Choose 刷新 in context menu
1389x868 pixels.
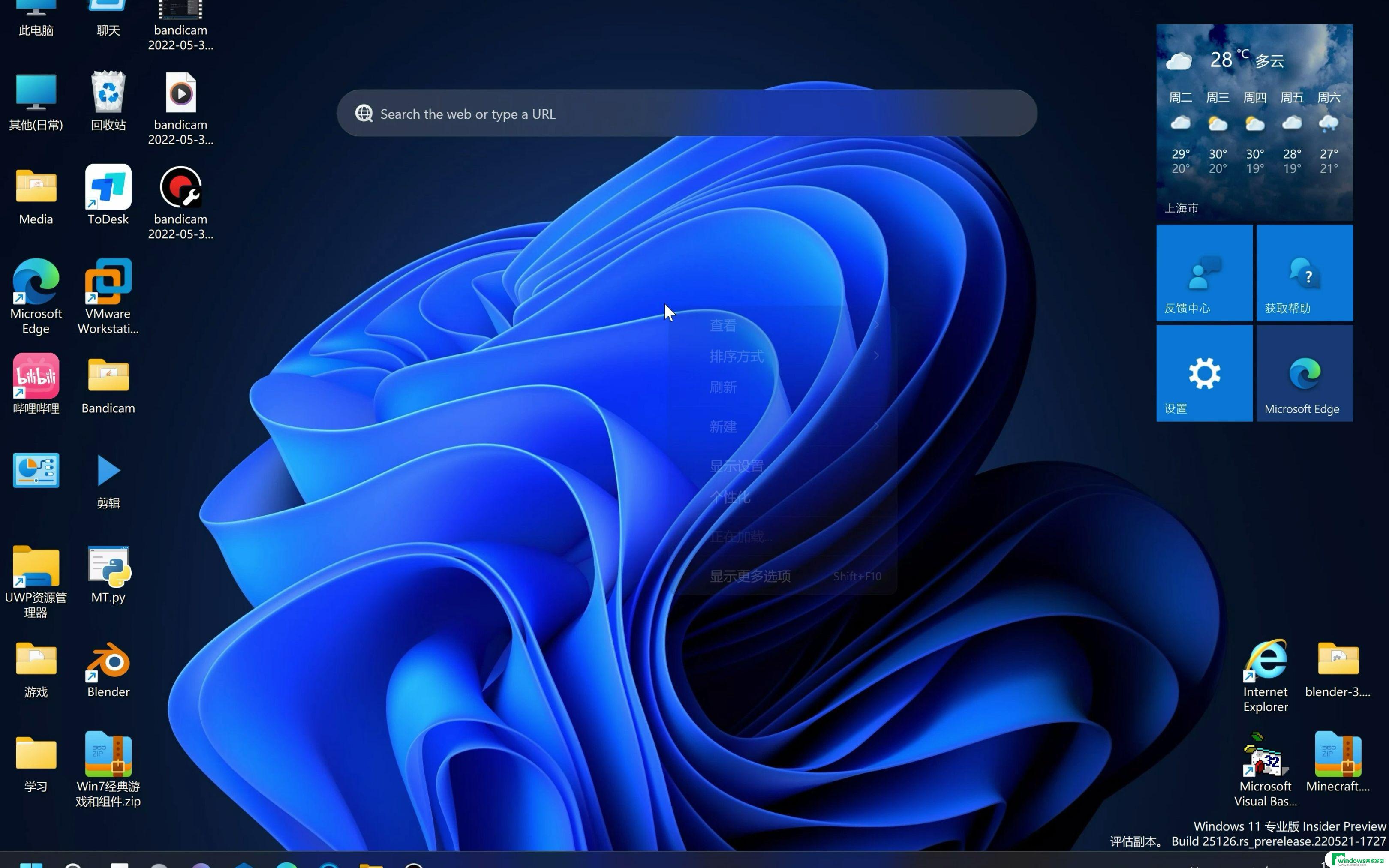(x=782, y=387)
